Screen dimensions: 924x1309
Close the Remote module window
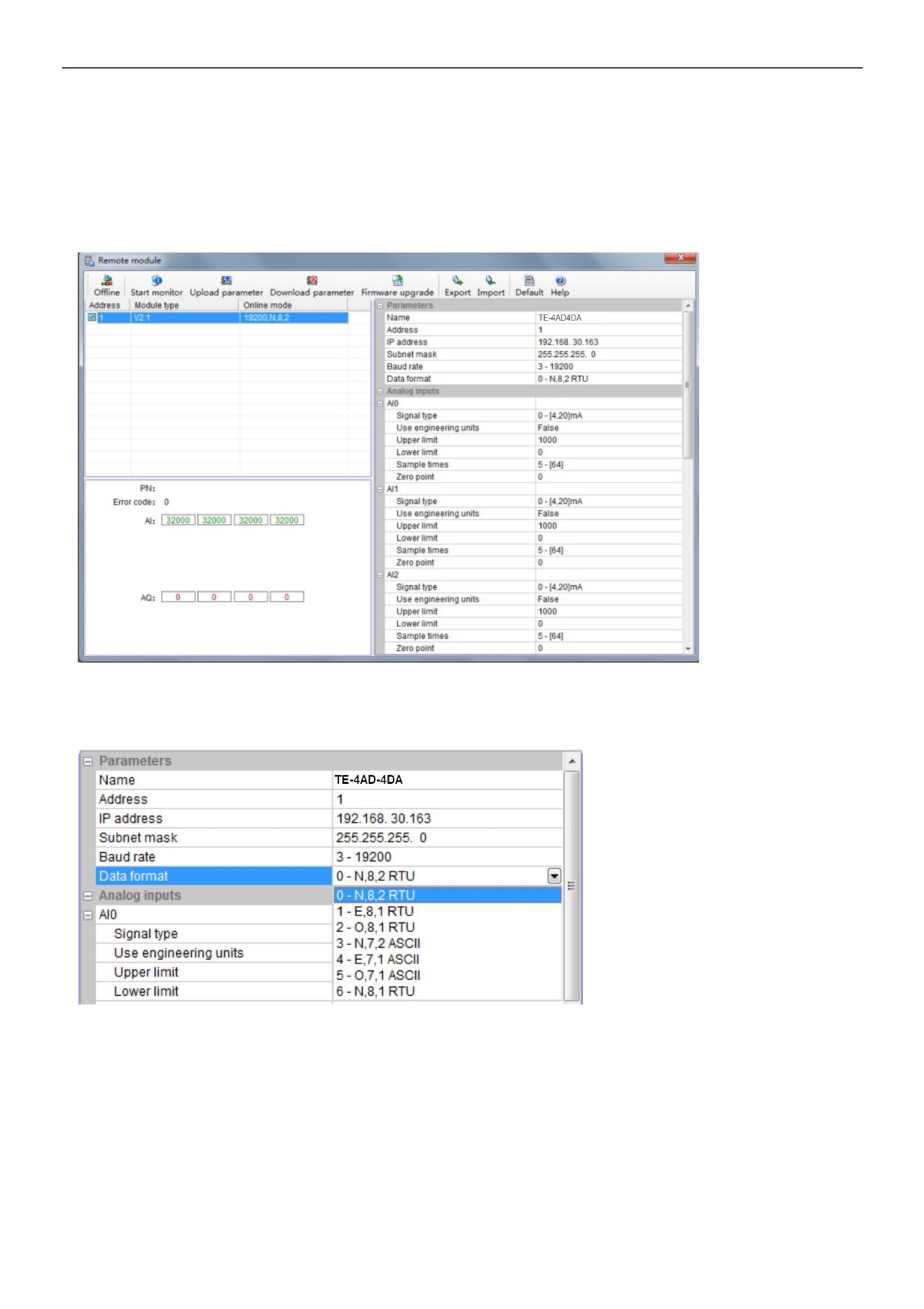click(680, 259)
